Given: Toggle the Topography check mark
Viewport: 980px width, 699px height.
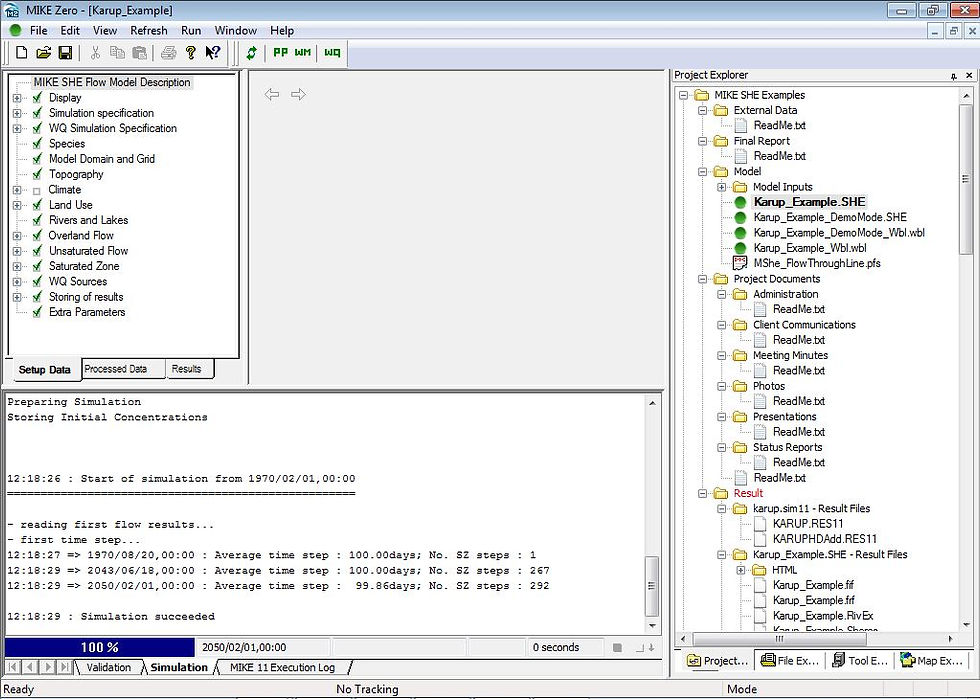Looking at the screenshot, I should (x=38, y=174).
